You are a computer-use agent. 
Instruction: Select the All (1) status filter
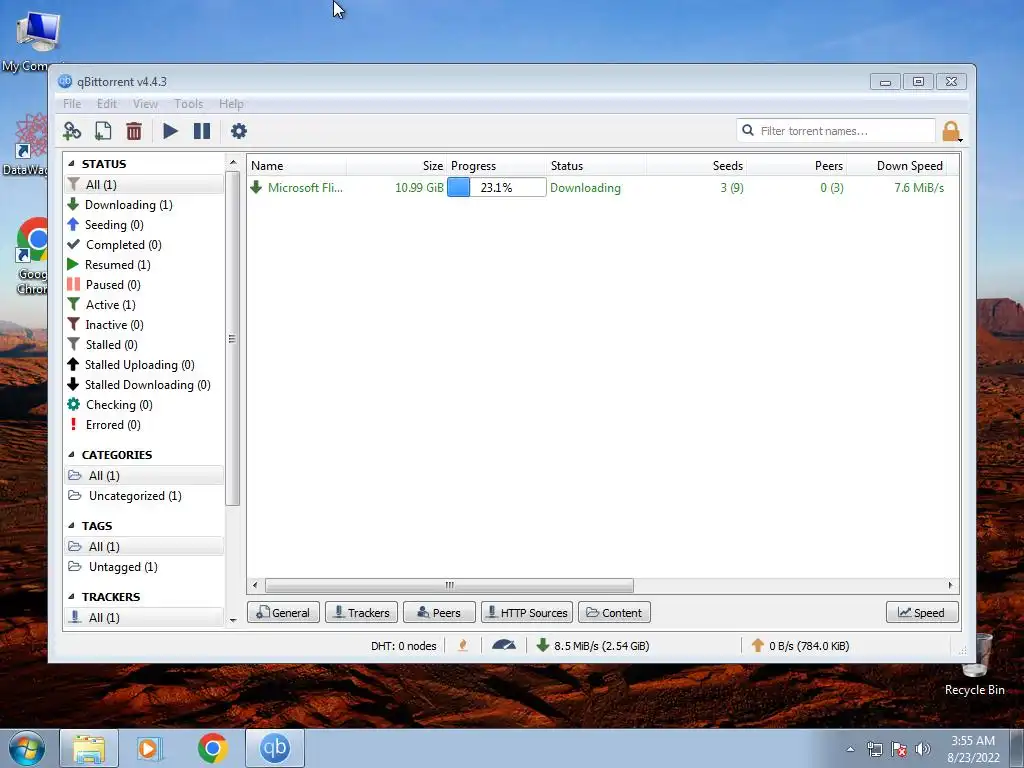pos(144,185)
